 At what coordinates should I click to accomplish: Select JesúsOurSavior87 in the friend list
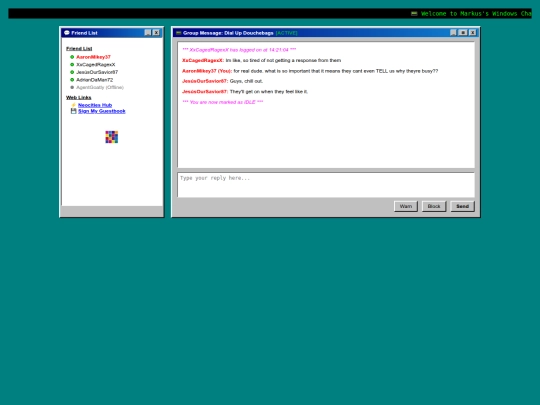pos(97,72)
